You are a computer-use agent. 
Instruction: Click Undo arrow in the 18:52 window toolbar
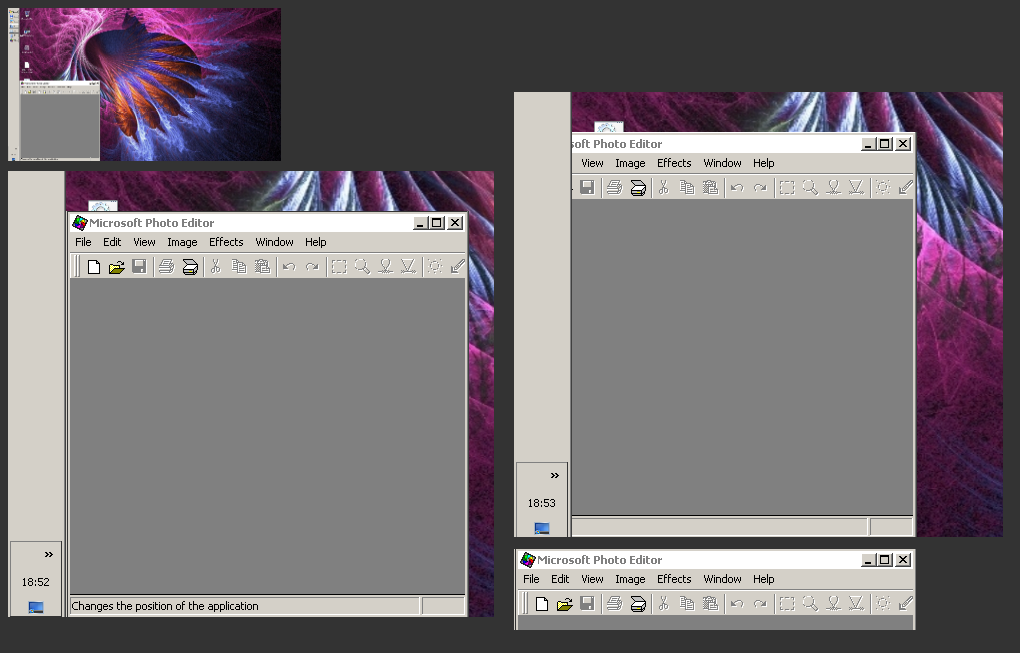click(289, 267)
